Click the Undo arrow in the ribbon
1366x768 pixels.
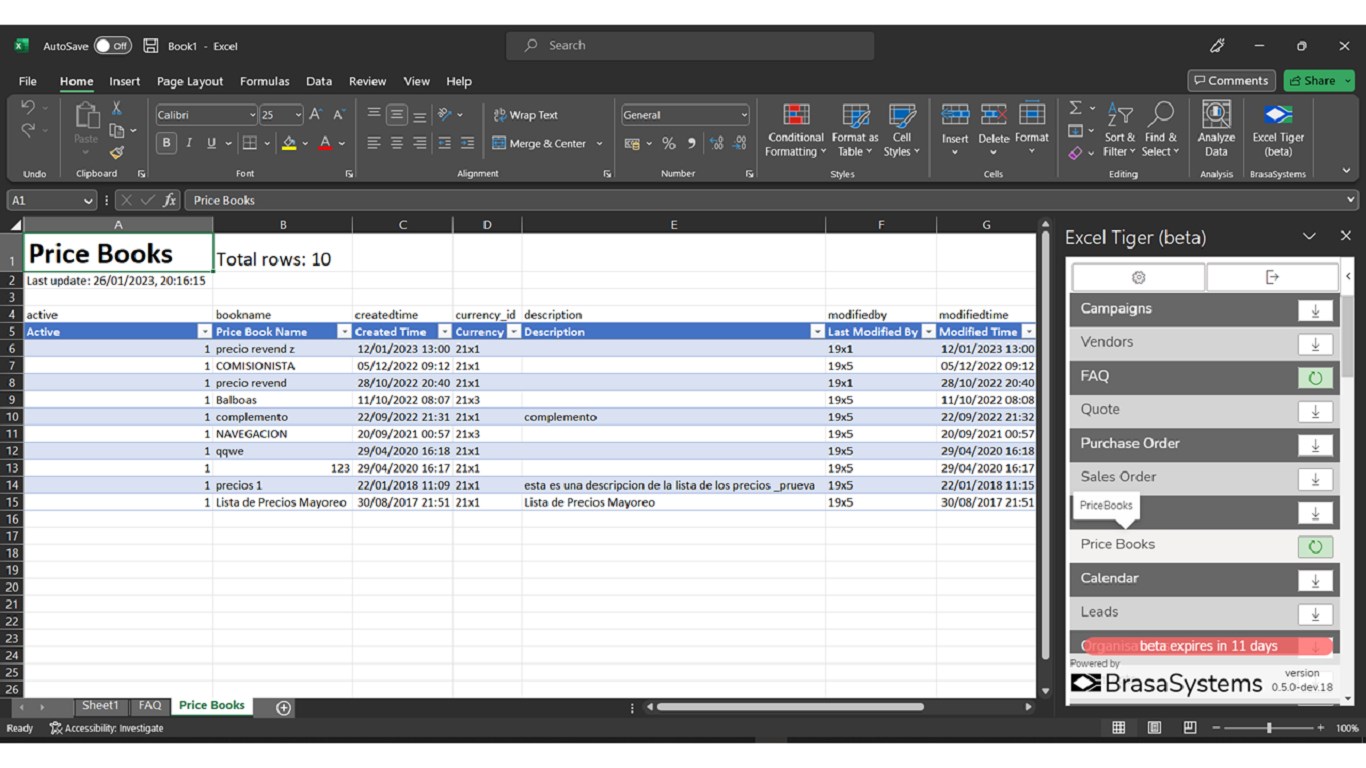(x=27, y=108)
